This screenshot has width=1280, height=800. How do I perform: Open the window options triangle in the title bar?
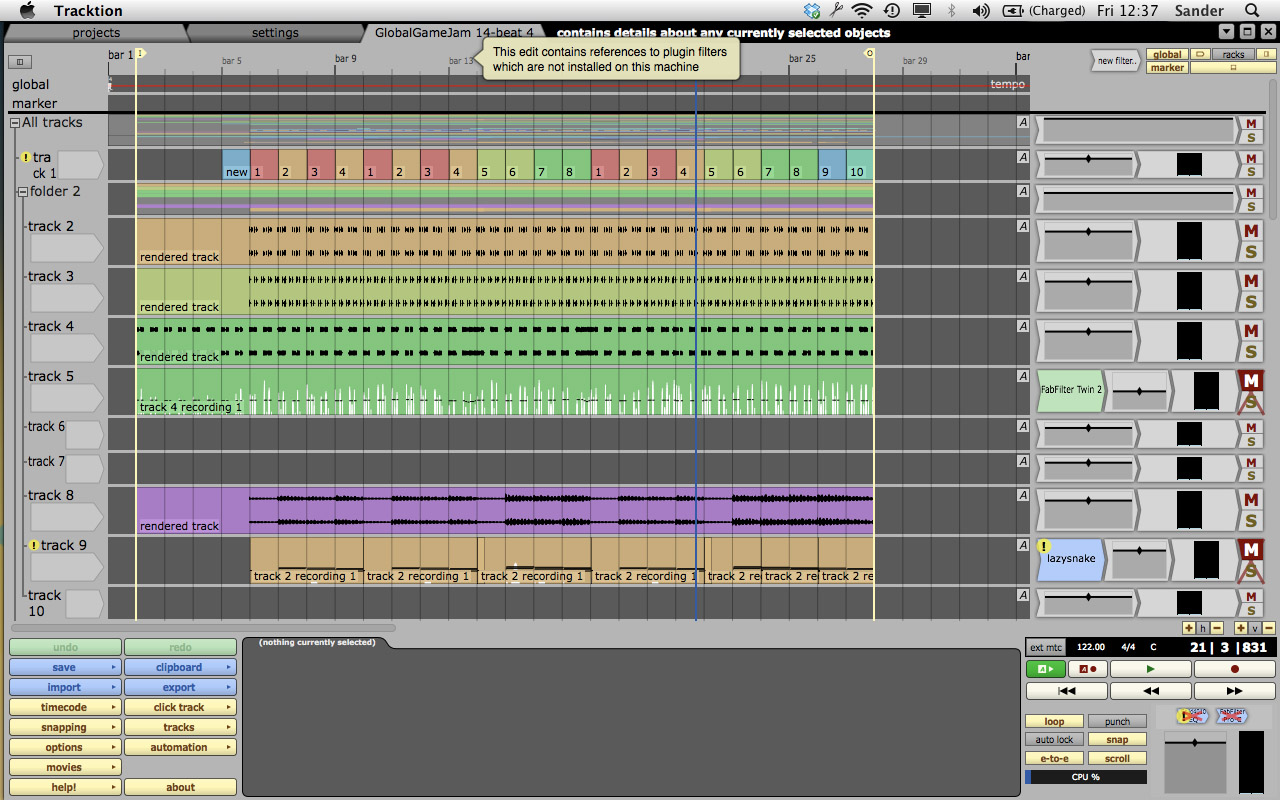coord(1227,32)
